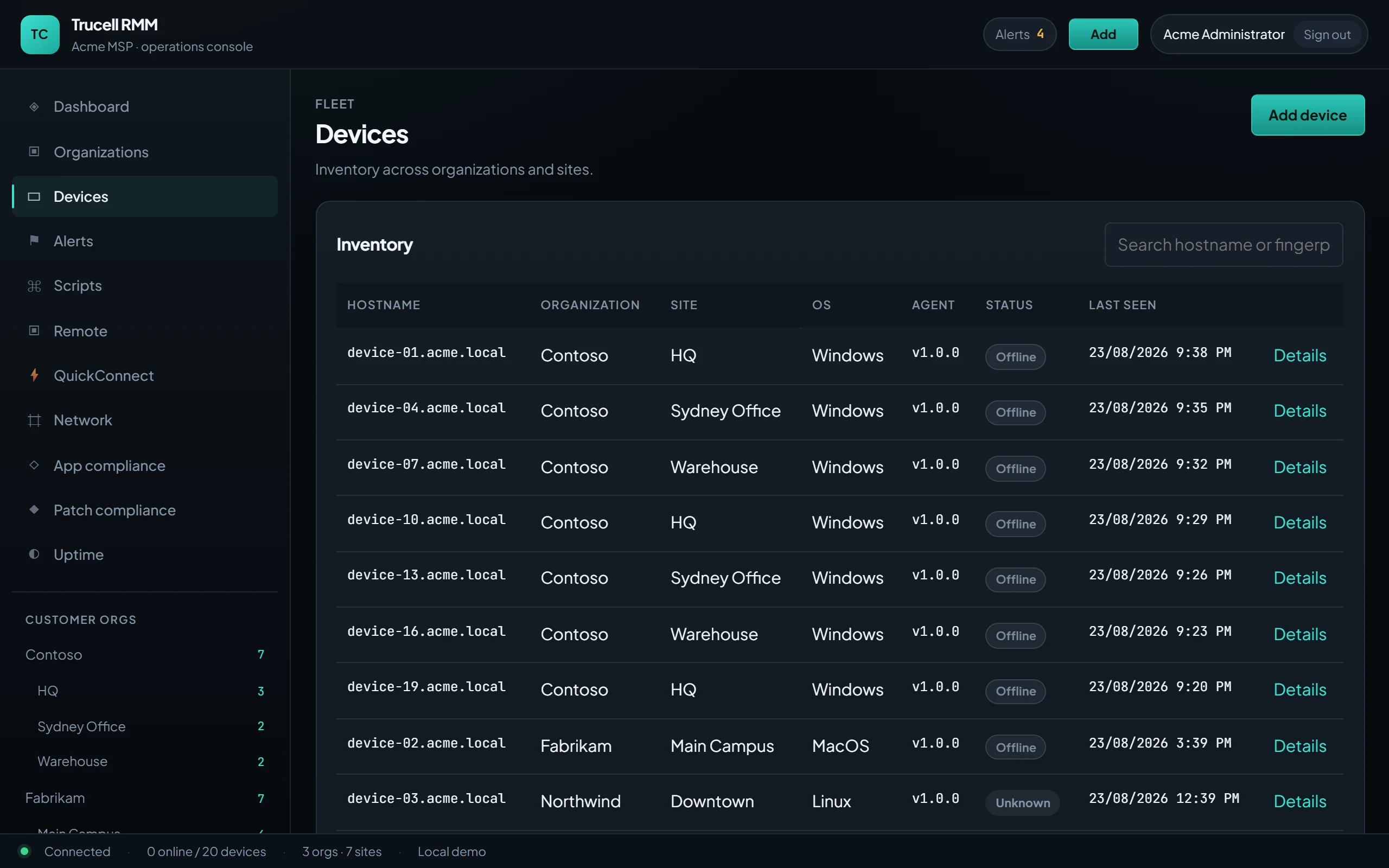Open the Alerts 4 pill in header

pyautogui.click(x=1020, y=34)
